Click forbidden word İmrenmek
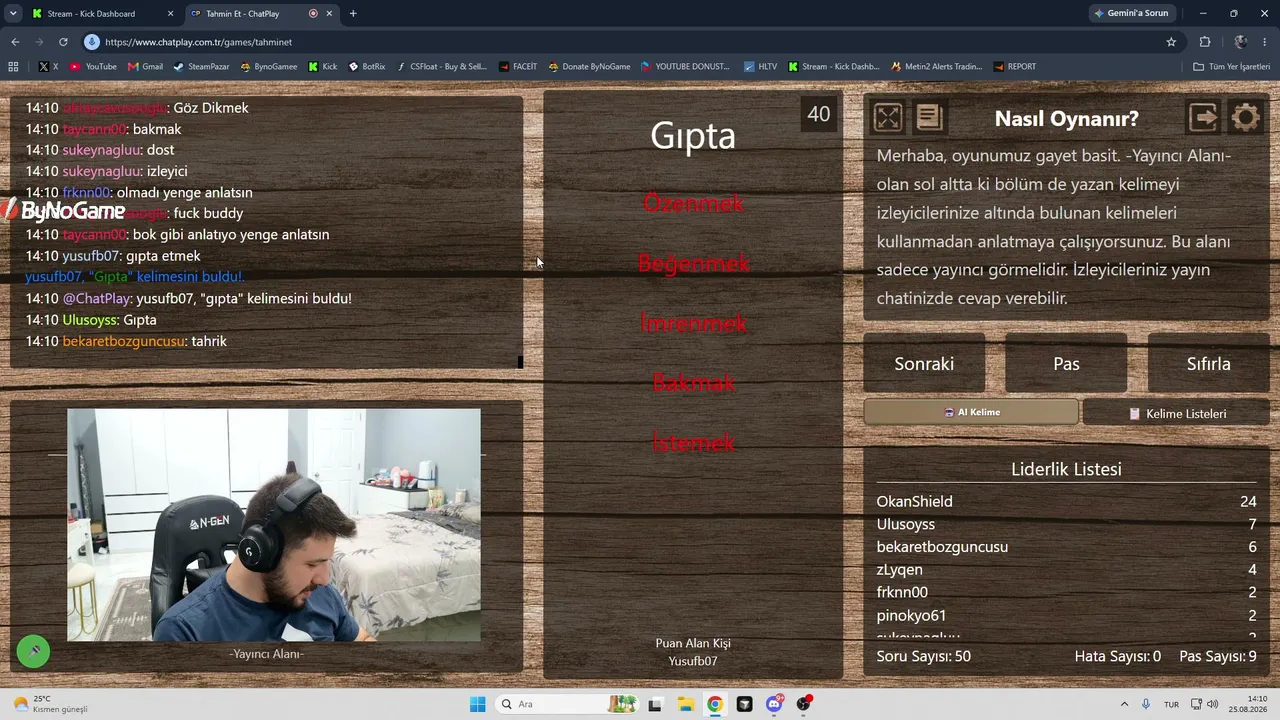 693,323
